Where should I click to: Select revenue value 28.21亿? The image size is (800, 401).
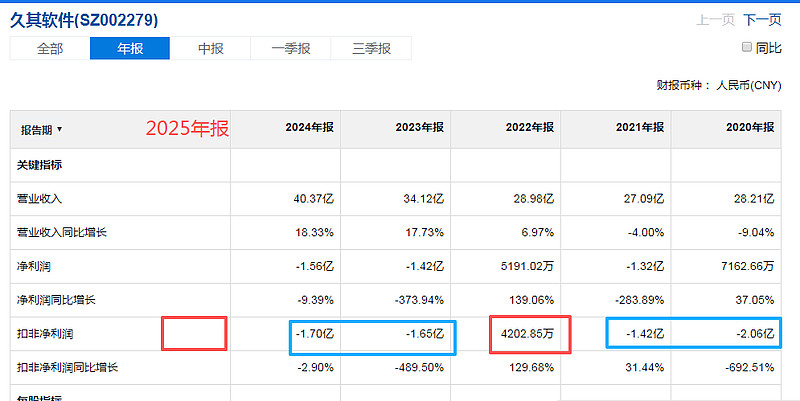click(754, 198)
